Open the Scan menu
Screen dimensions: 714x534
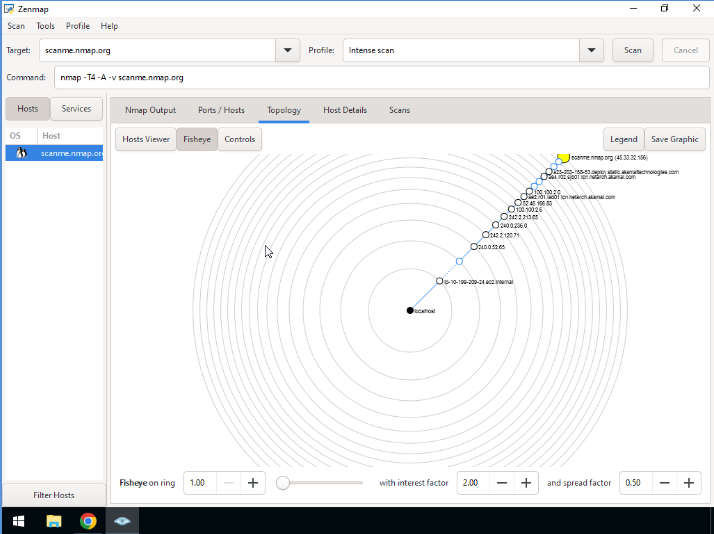[16, 26]
